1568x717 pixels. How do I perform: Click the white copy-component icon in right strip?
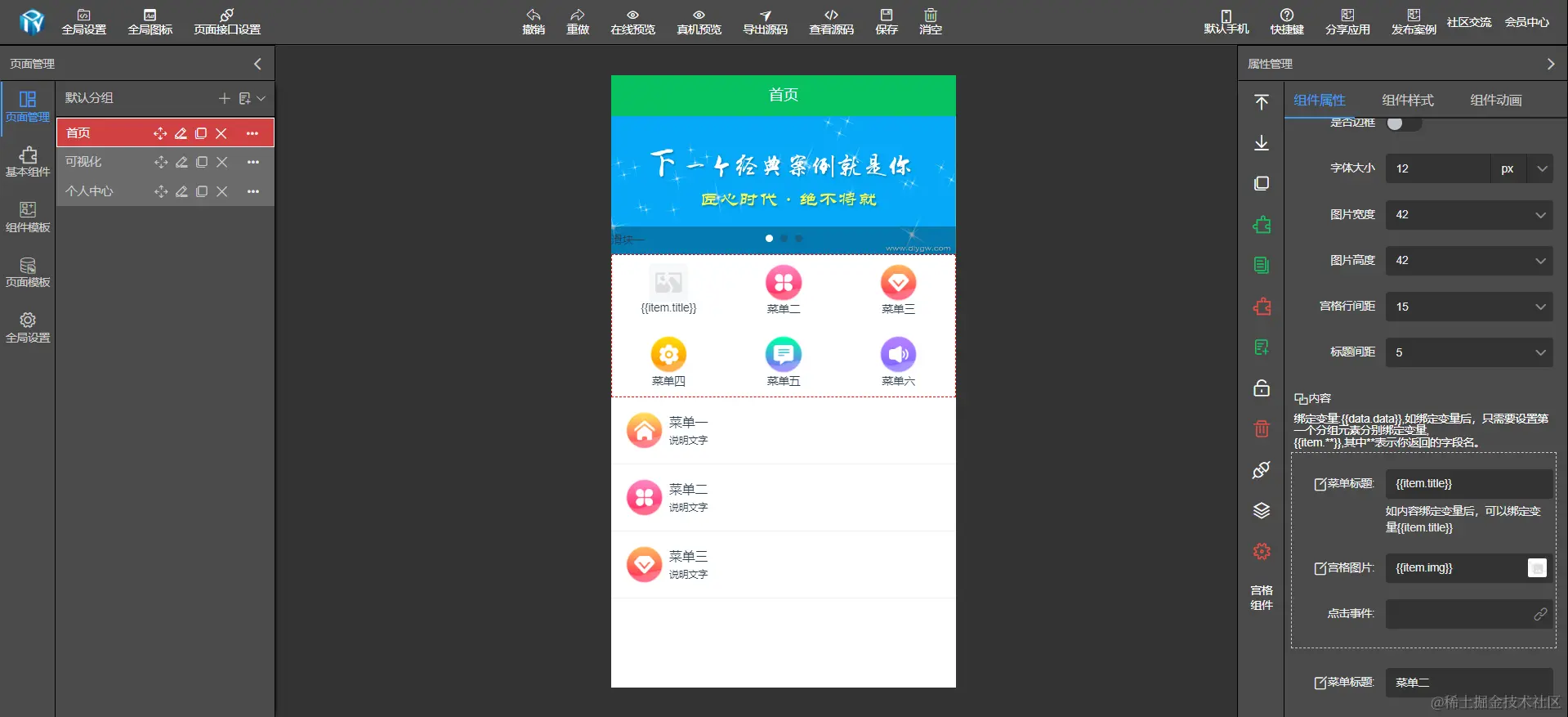tap(1262, 183)
